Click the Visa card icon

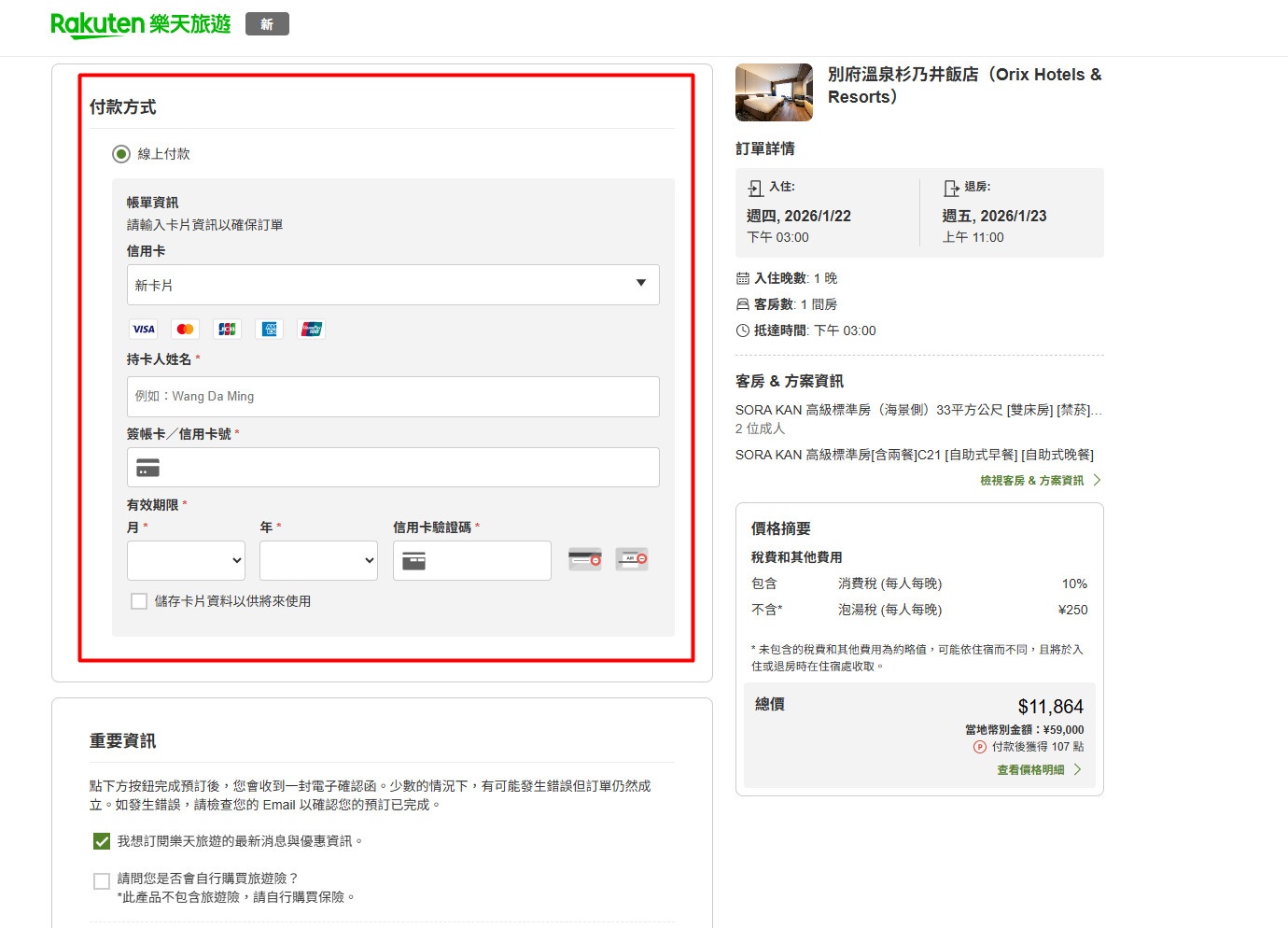click(x=144, y=329)
